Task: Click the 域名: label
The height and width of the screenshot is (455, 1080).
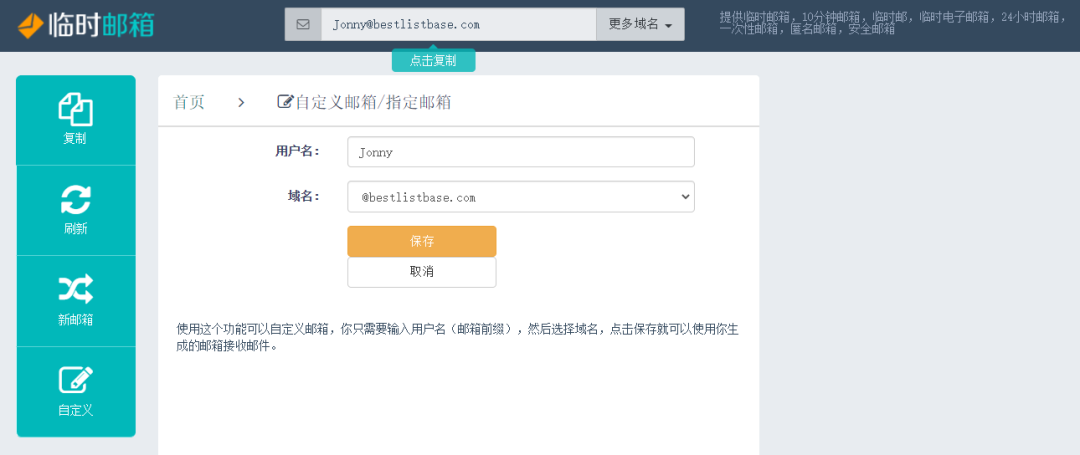Action: pos(304,196)
